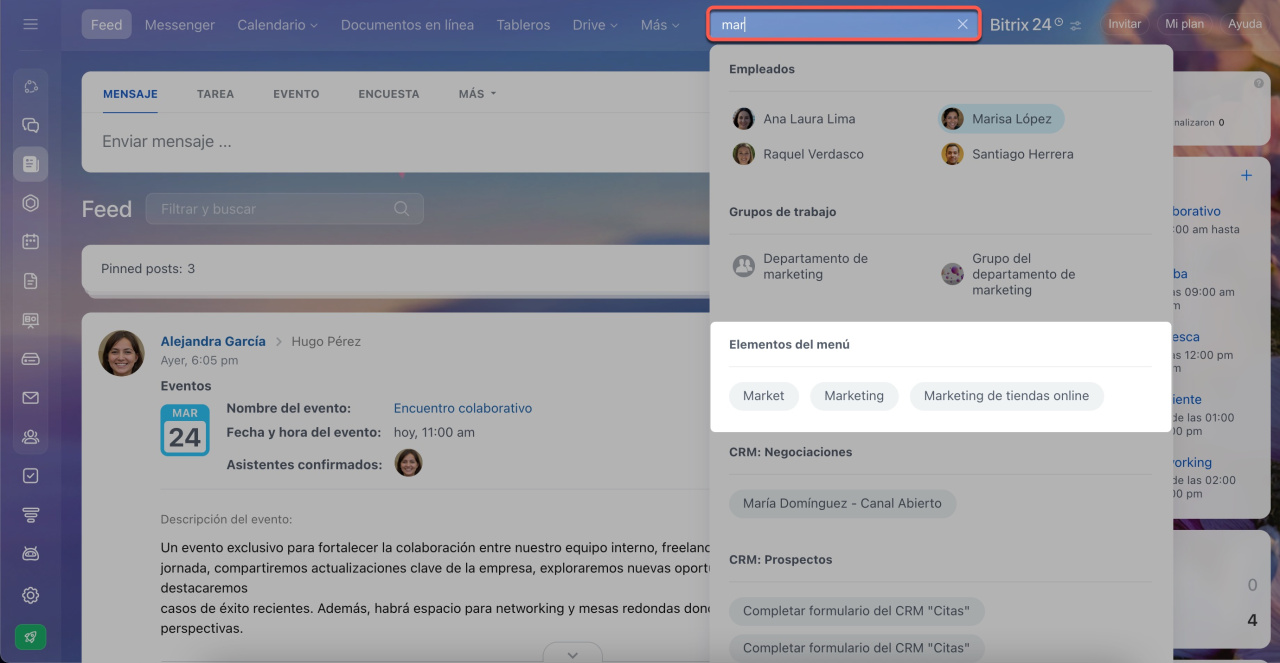The width and height of the screenshot is (1280, 663).
Task: Select the EVENTO composer tab
Action: 296,94
